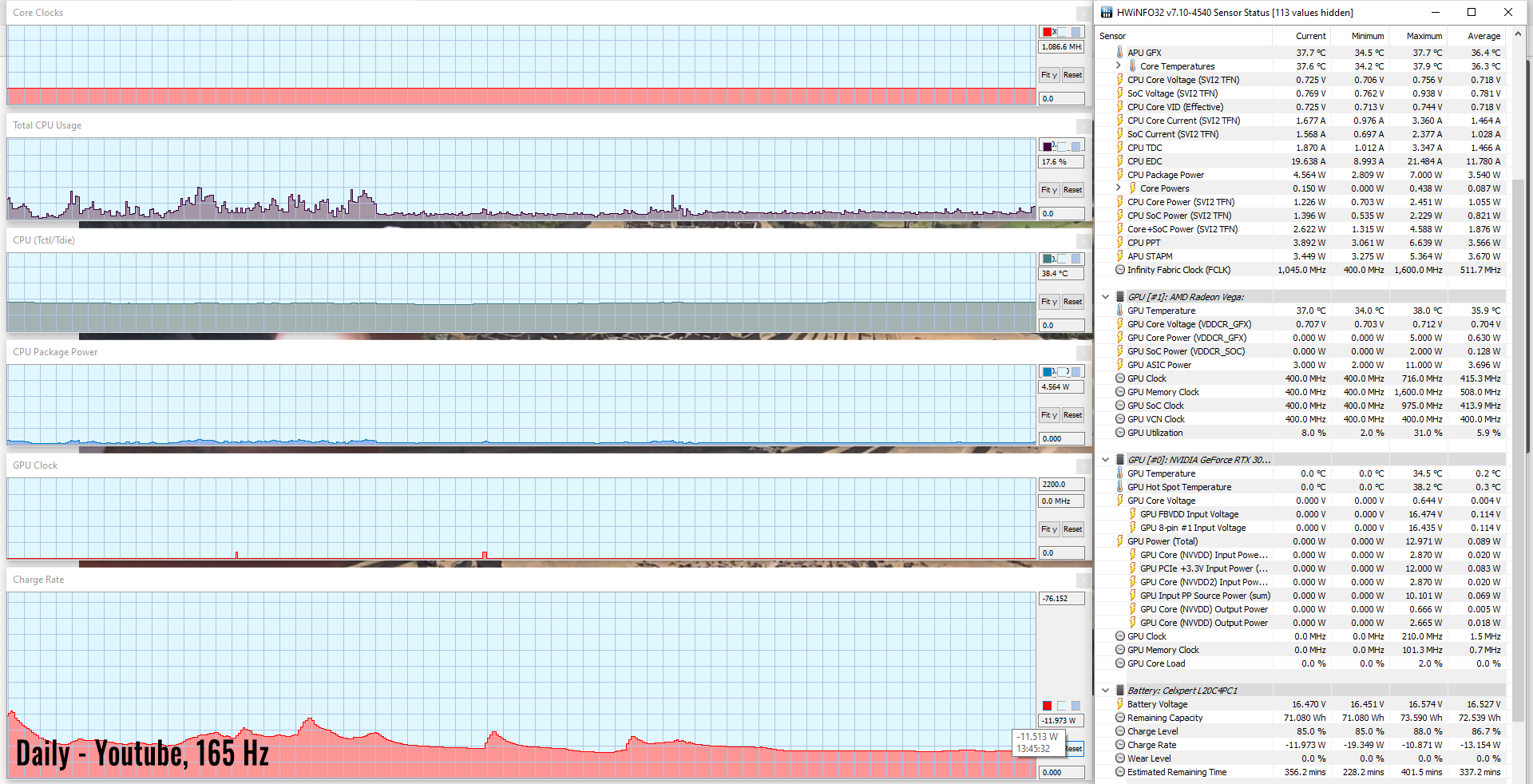Pick the red line color of Core Clocks graph
This screenshot has width=1533, height=784.
1047,32
